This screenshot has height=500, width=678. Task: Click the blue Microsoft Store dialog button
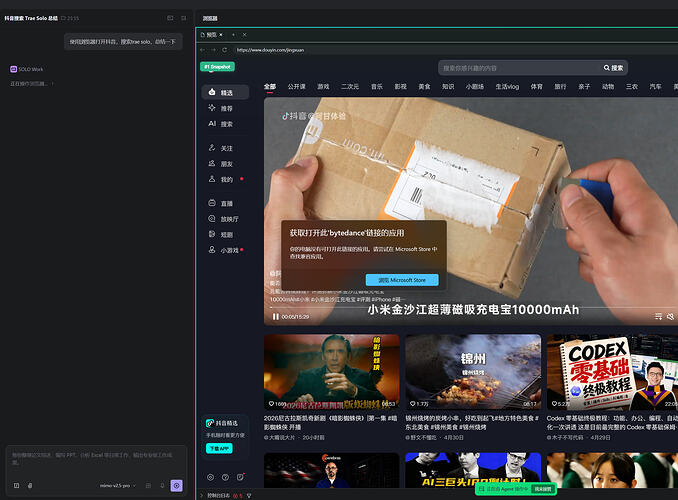click(x=402, y=280)
